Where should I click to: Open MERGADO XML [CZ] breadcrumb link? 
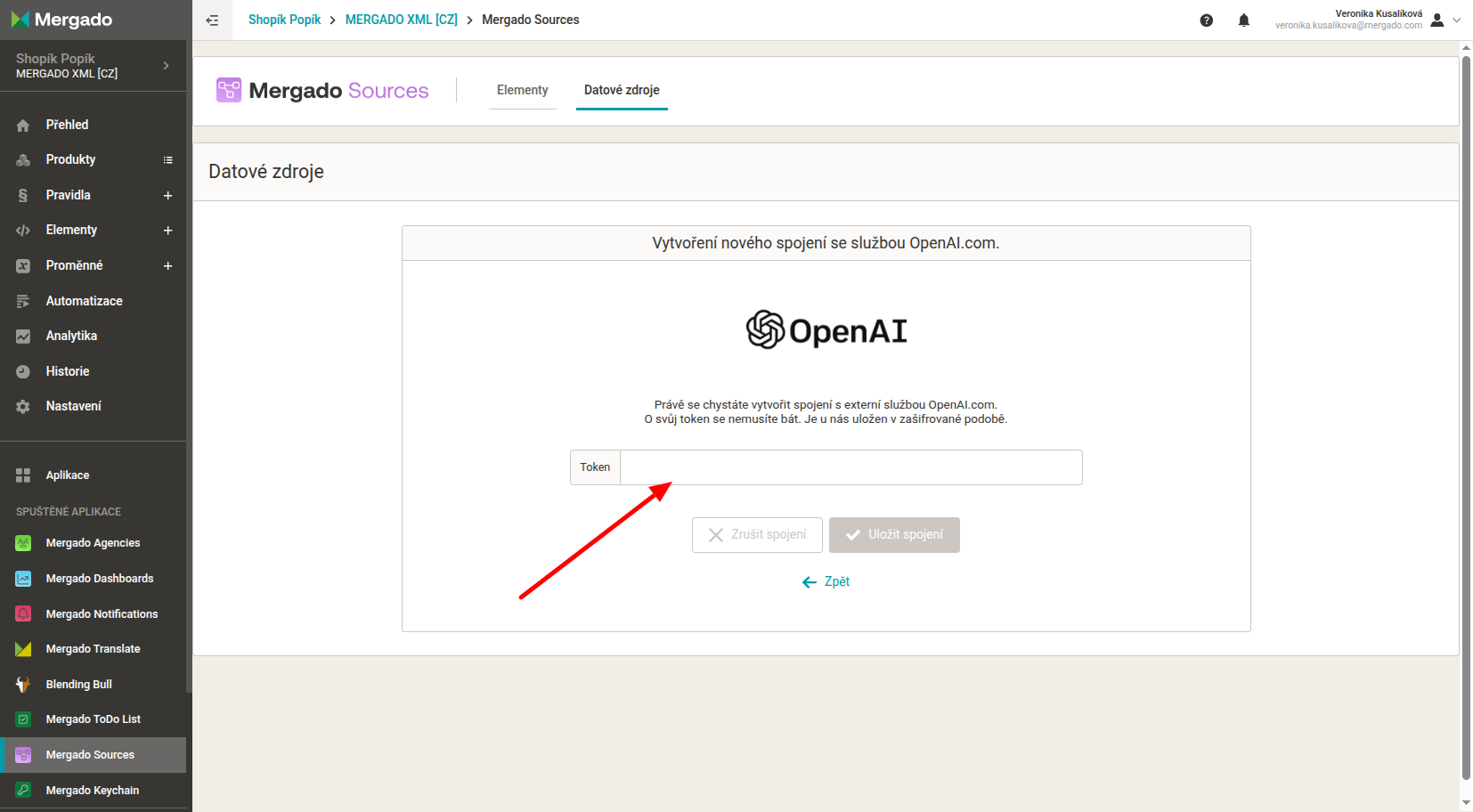402,20
